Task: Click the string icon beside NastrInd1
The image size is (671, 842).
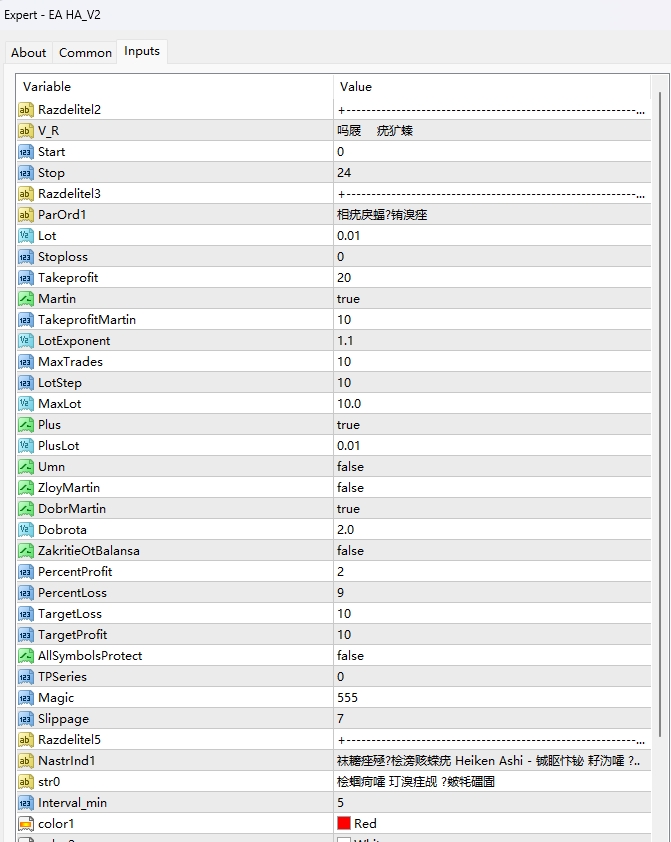Action: pos(26,761)
